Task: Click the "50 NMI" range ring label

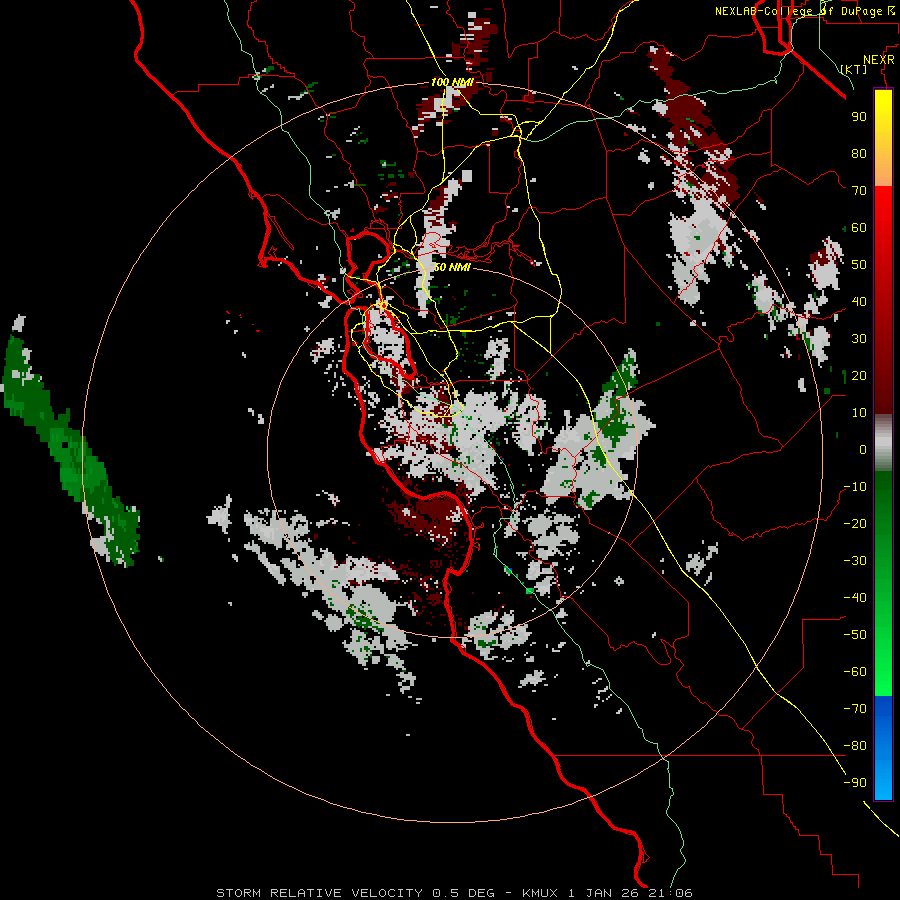Action: [452, 267]
